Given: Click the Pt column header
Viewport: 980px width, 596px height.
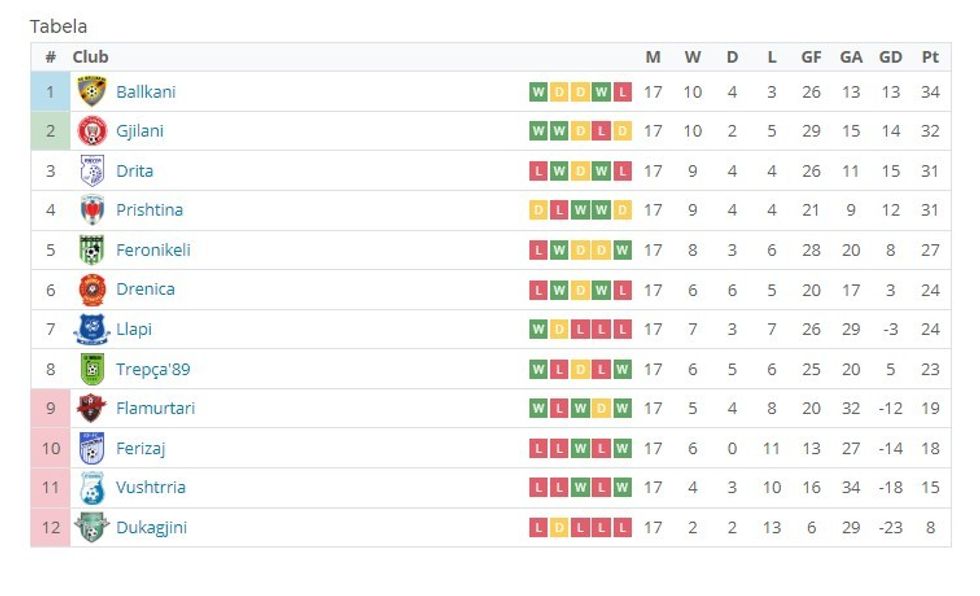Looking at the screenshot, I should click(930, 57).
